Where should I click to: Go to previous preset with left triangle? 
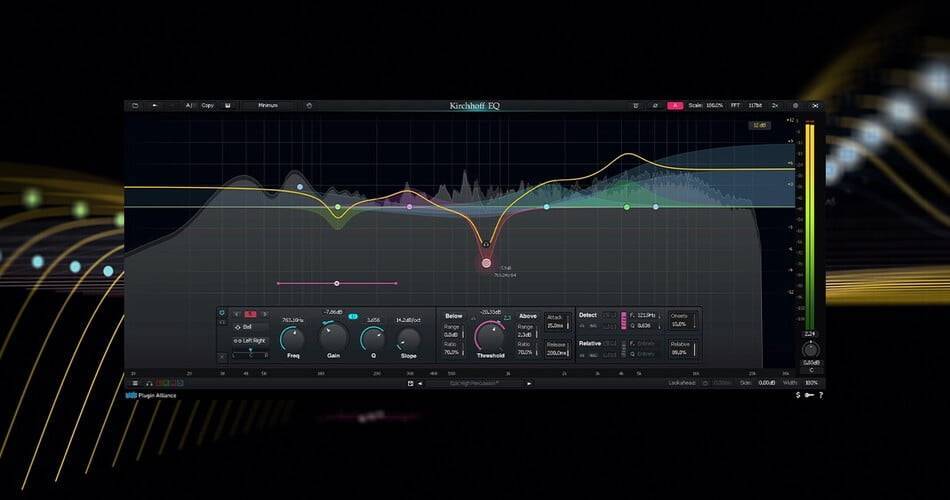[x=420, y=383]
